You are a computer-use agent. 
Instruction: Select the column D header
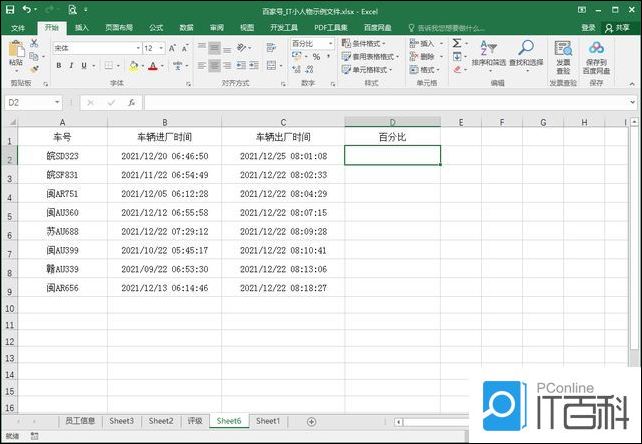point(392,122)
